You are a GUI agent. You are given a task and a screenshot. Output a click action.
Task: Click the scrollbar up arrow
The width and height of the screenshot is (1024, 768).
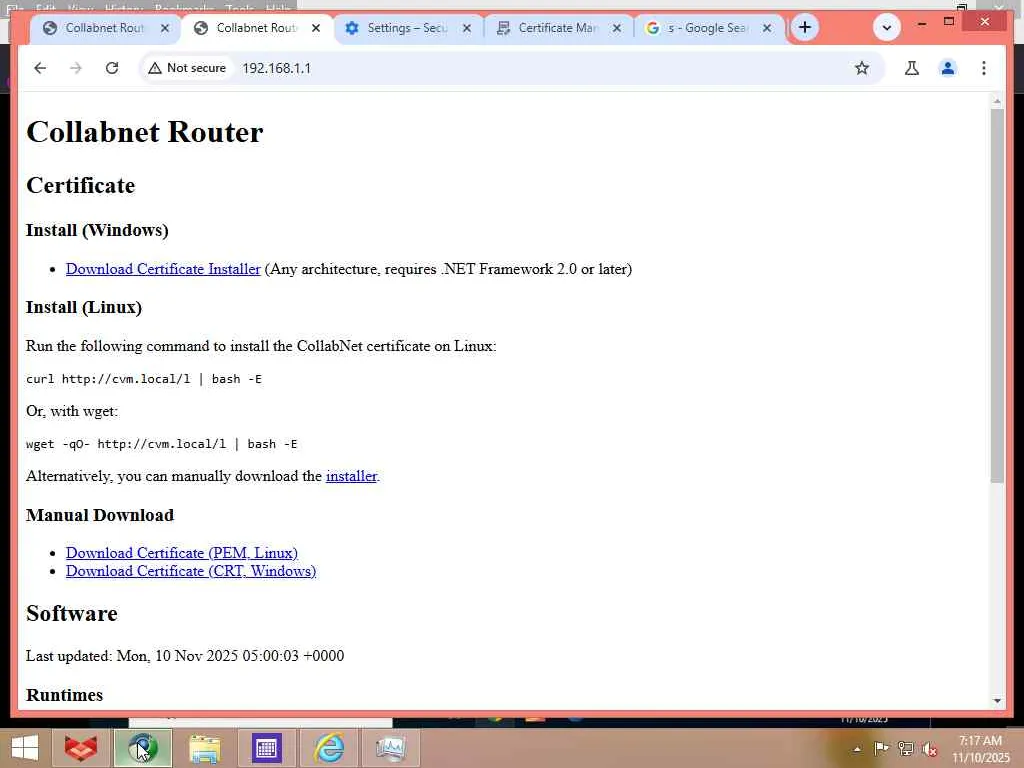(x=997, y=101)
